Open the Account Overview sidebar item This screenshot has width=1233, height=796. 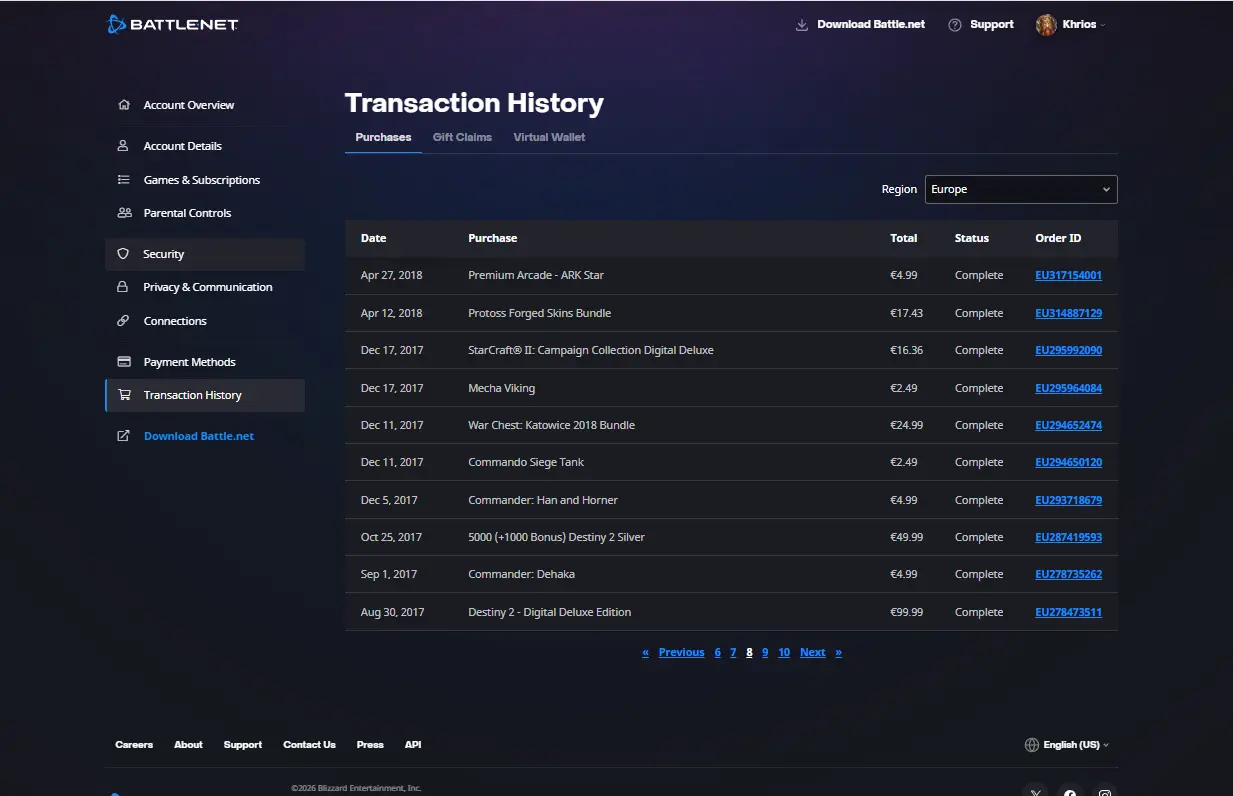coord(205,105)
